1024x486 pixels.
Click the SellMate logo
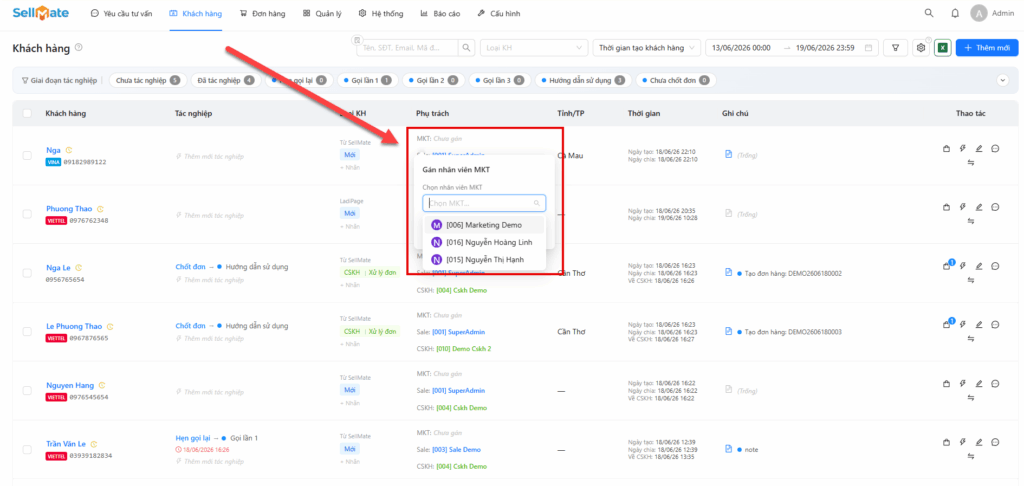coord(40,12)
